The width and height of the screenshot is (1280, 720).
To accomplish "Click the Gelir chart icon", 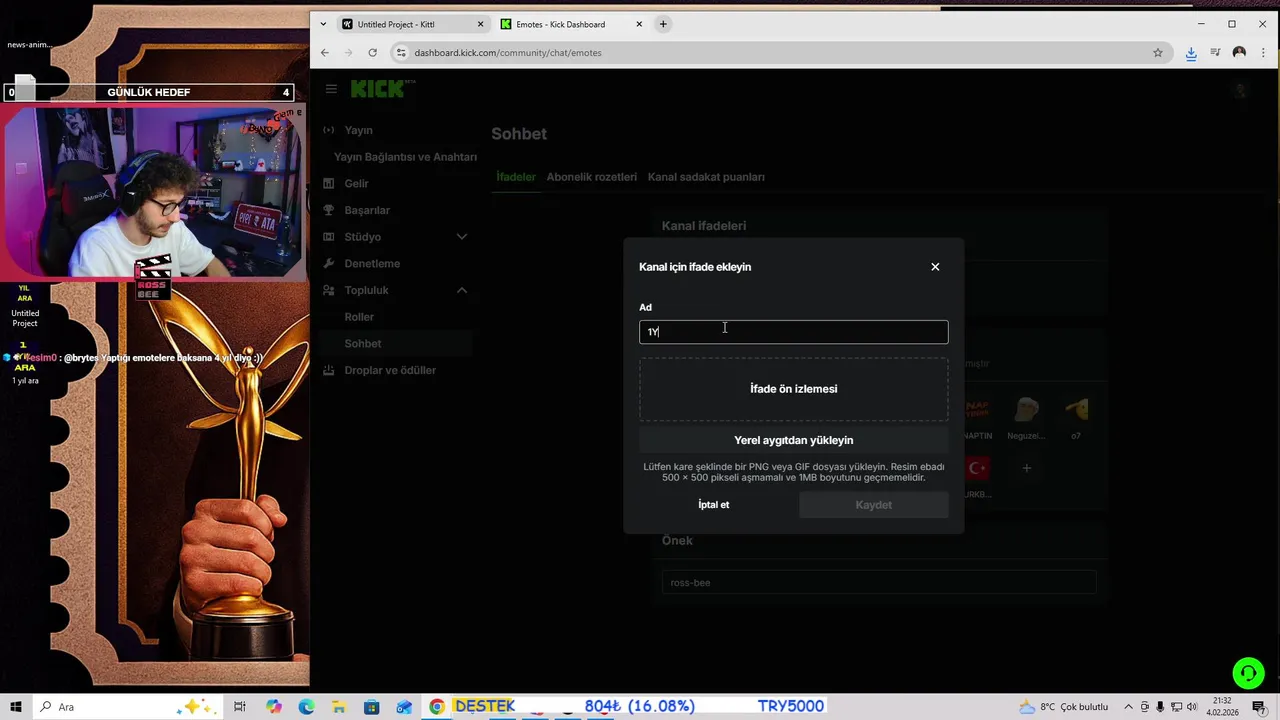I will (329, 184).
